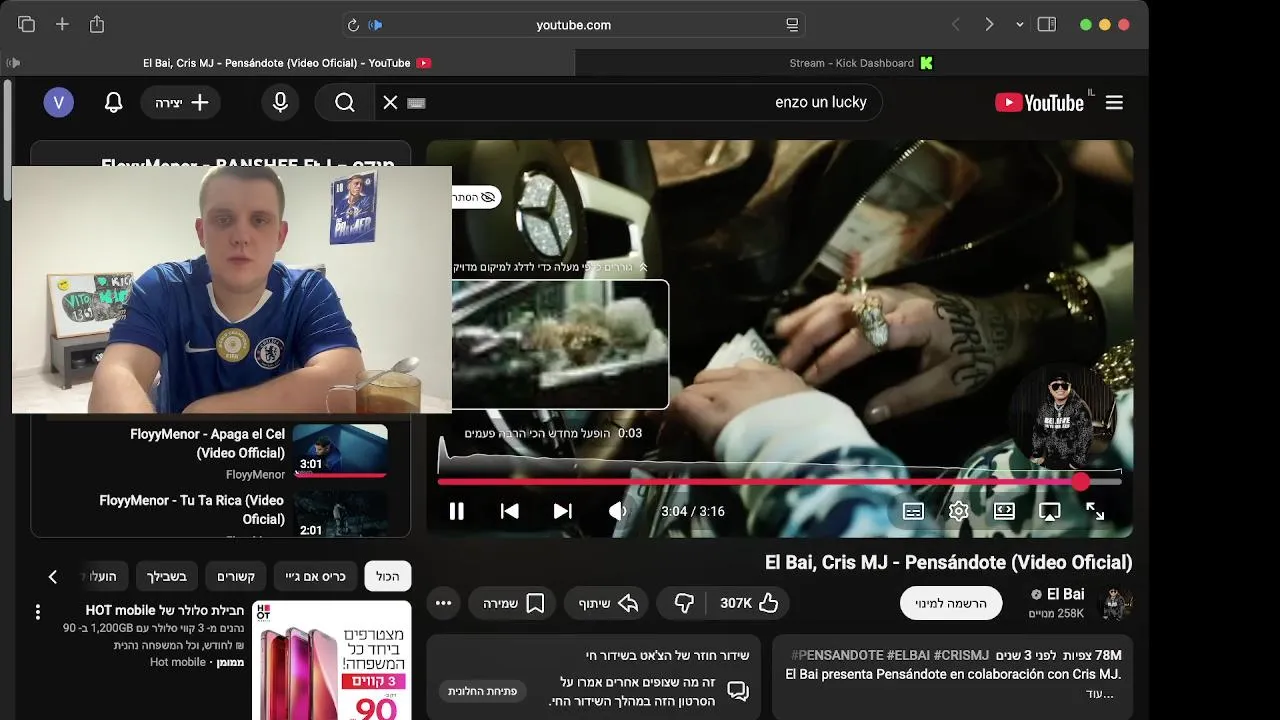The height and width of the screenshot is (720, 1280).
Task: Click the פתיחת החלונית chat replay button
Action: point(482,691)
